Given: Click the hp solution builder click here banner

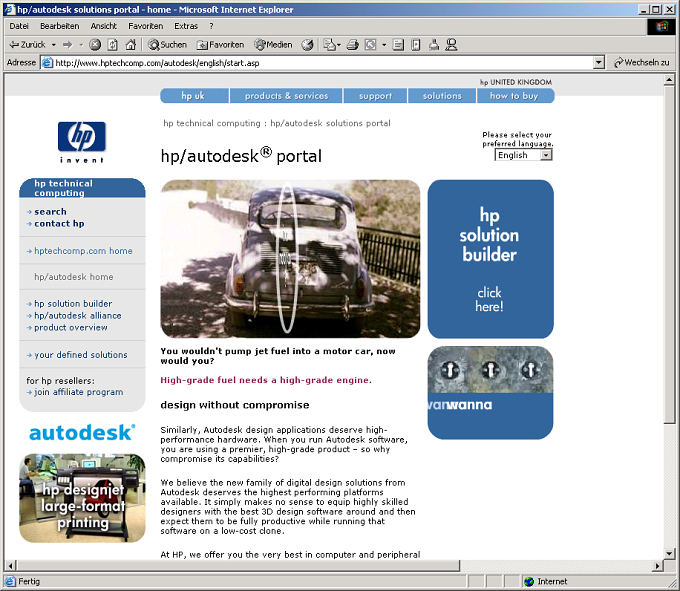Looking at the screenshot, I should [x=490, y=259].
